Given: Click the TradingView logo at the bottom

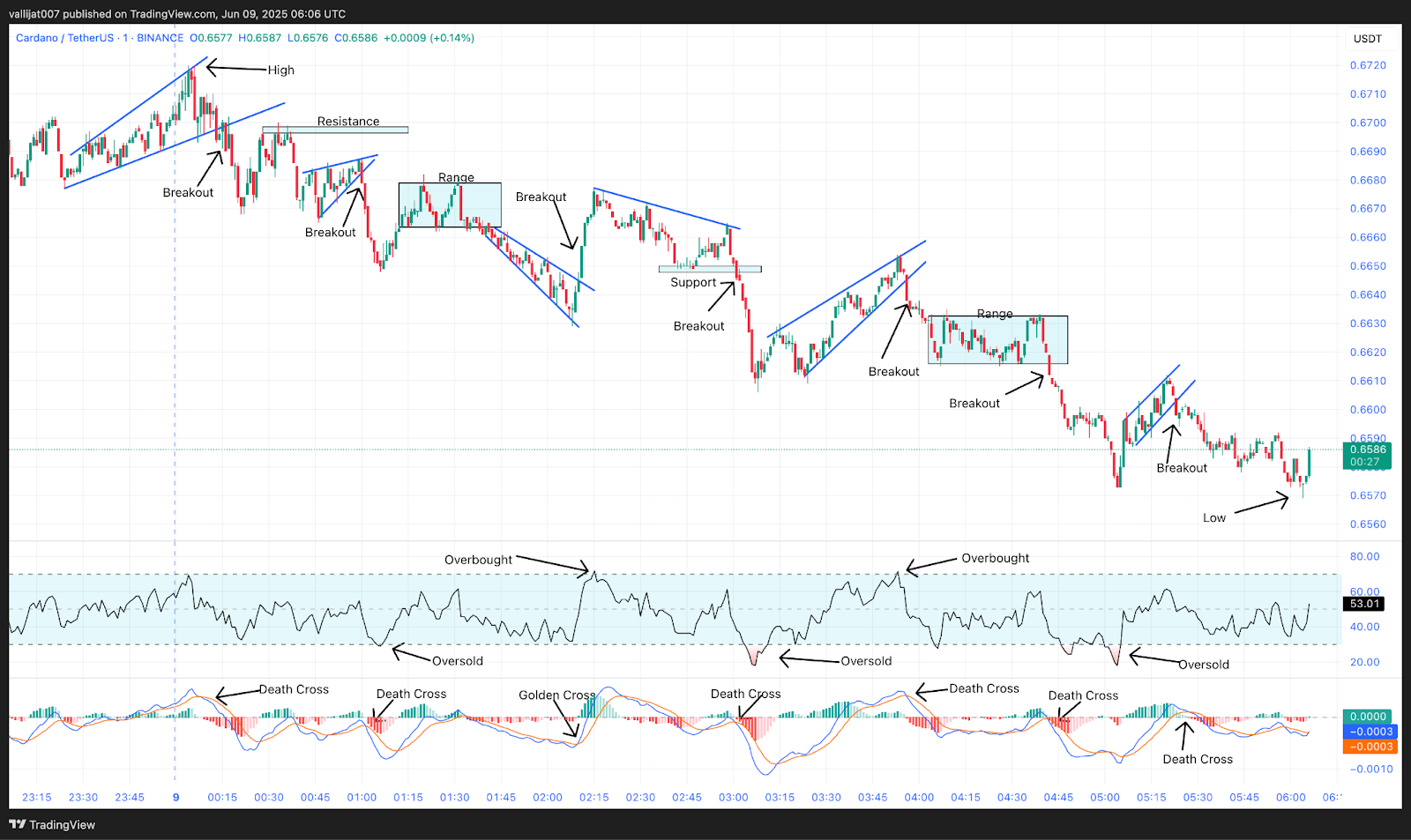Looking at the screenshot, I should pos(52,824).
